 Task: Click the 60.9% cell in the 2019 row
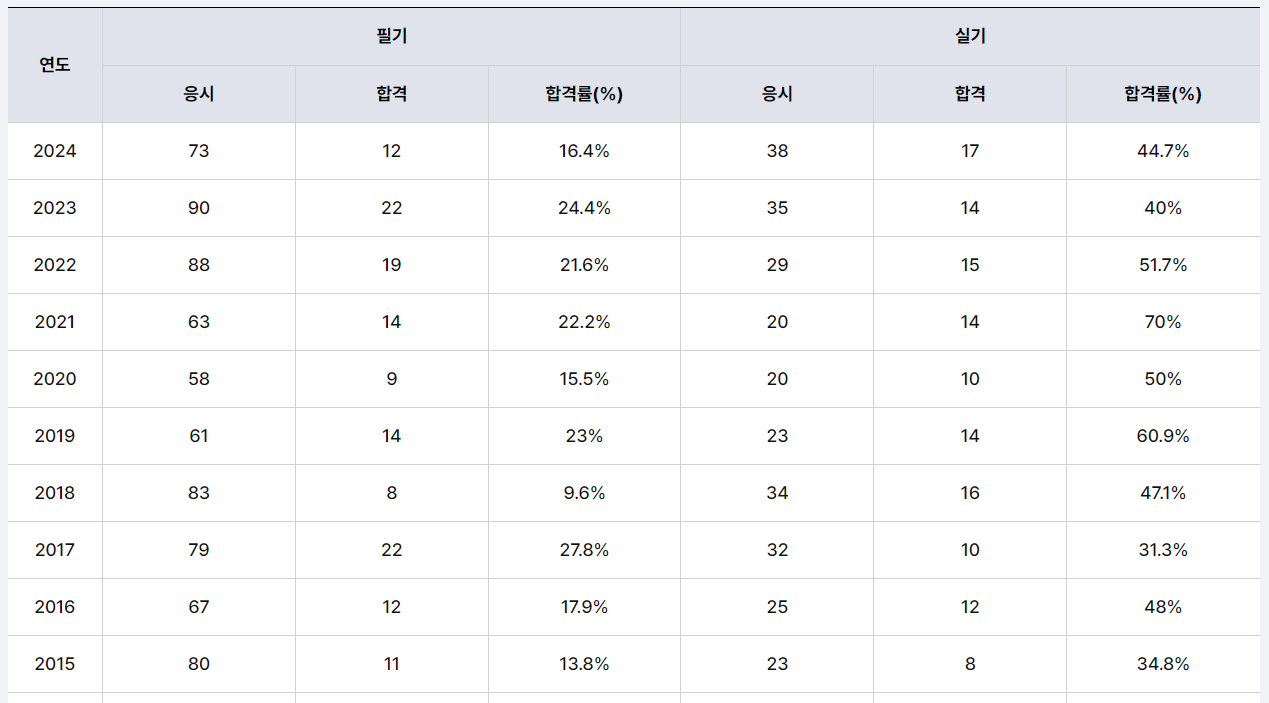click(x=1163, y=436)
